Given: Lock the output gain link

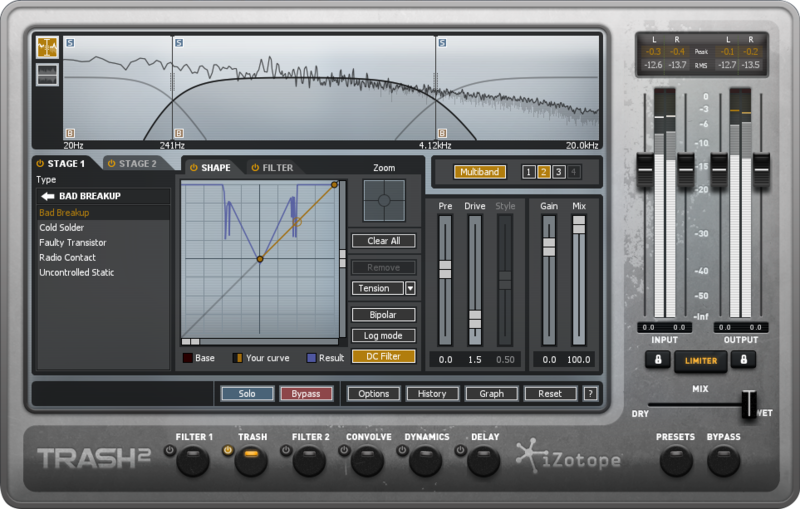Looking at the screenshot, I should pos(743,360).
